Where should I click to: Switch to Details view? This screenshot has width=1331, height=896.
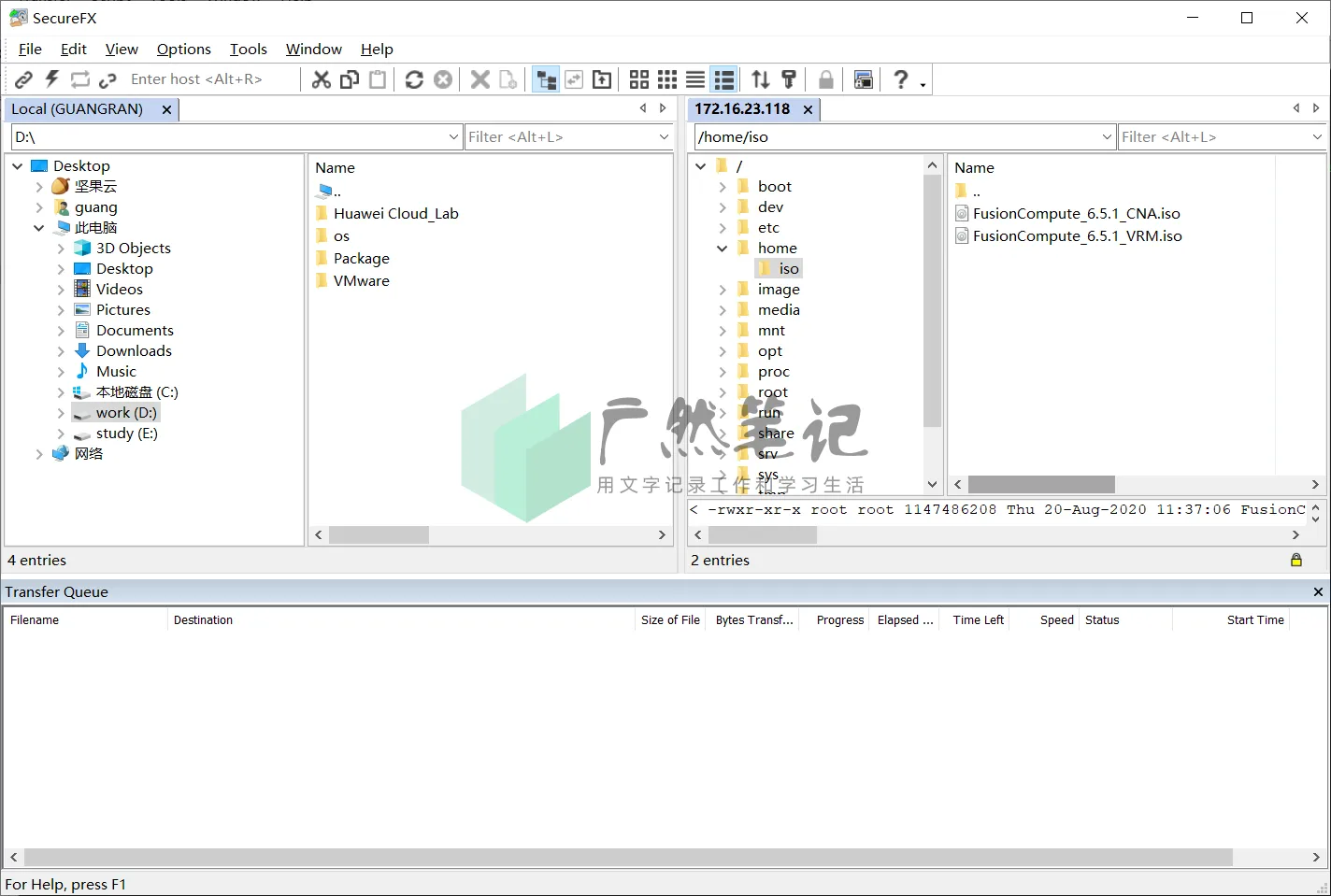(x=723, y=79)
